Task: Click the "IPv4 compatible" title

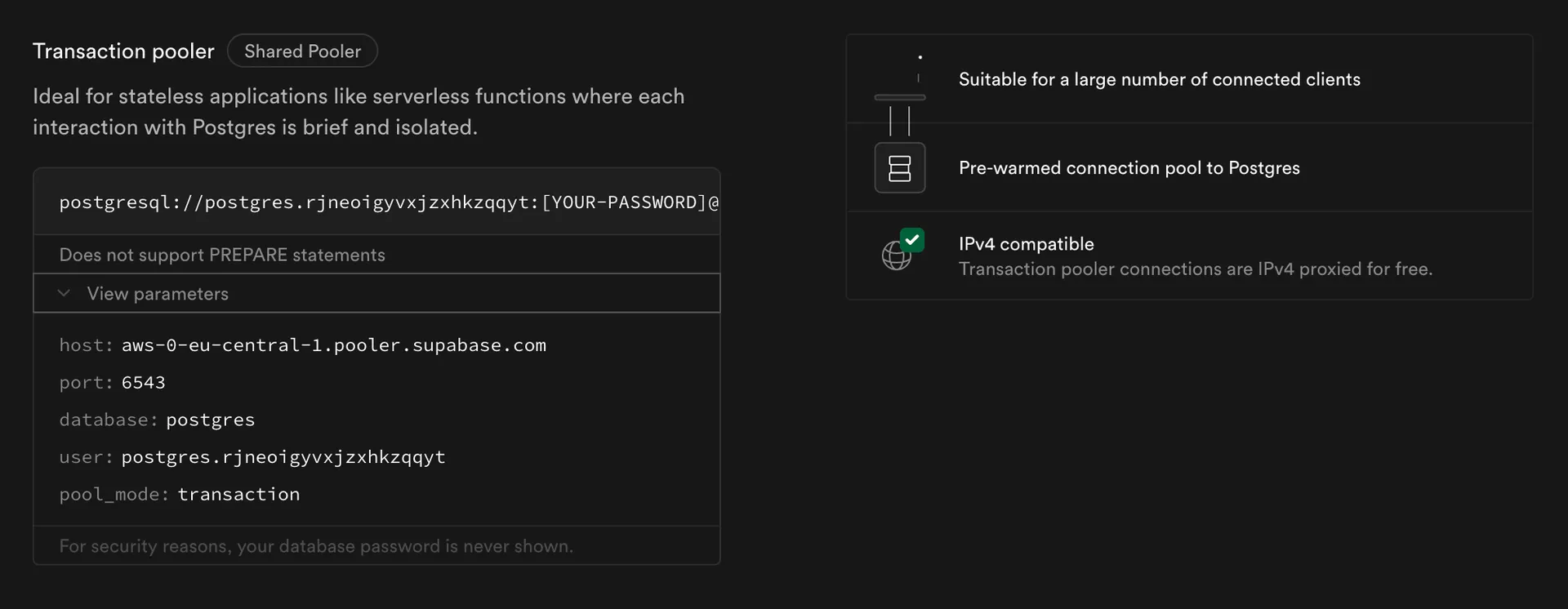Action: coord(1026,244)
